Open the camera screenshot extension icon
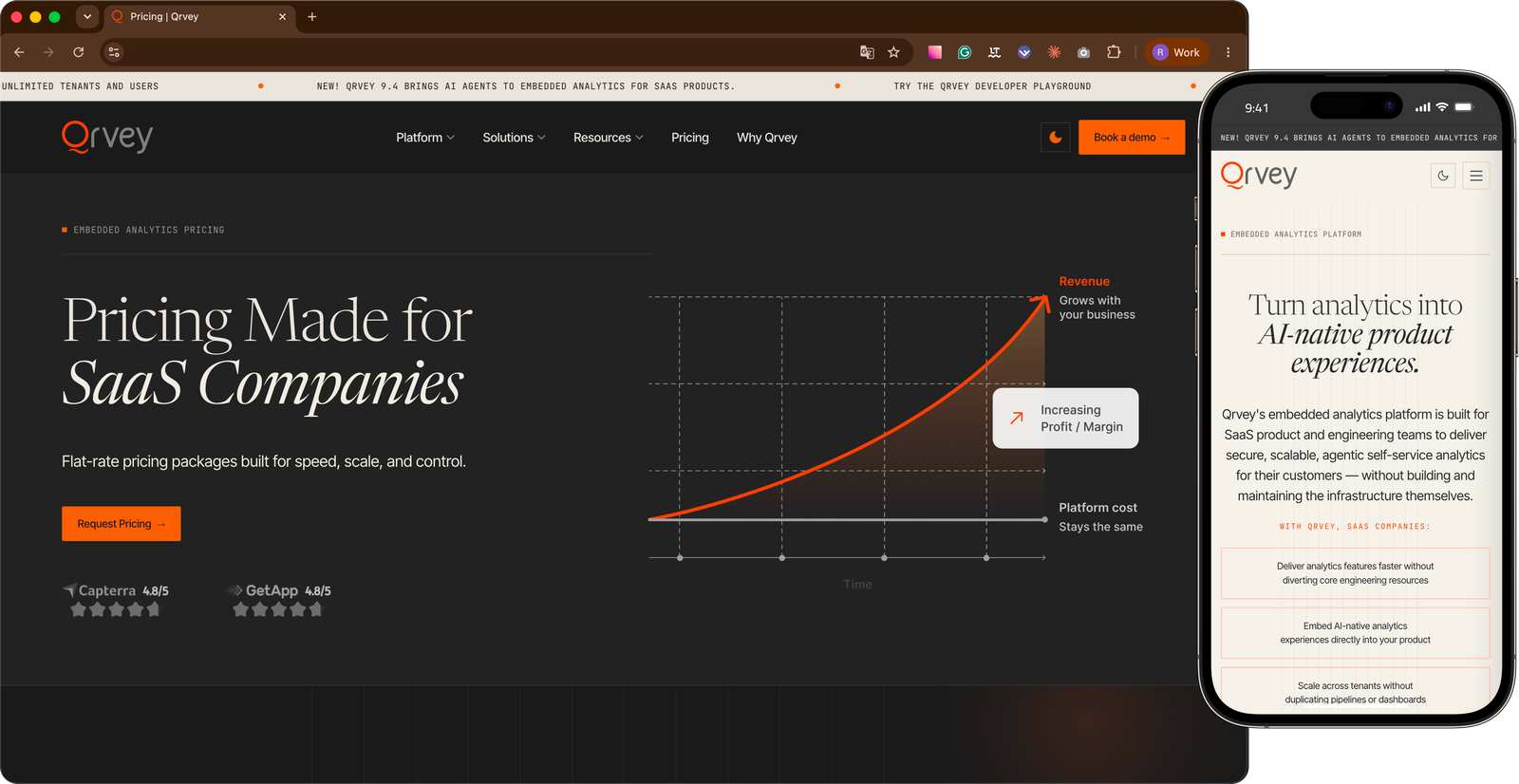 coord(1083,52)
